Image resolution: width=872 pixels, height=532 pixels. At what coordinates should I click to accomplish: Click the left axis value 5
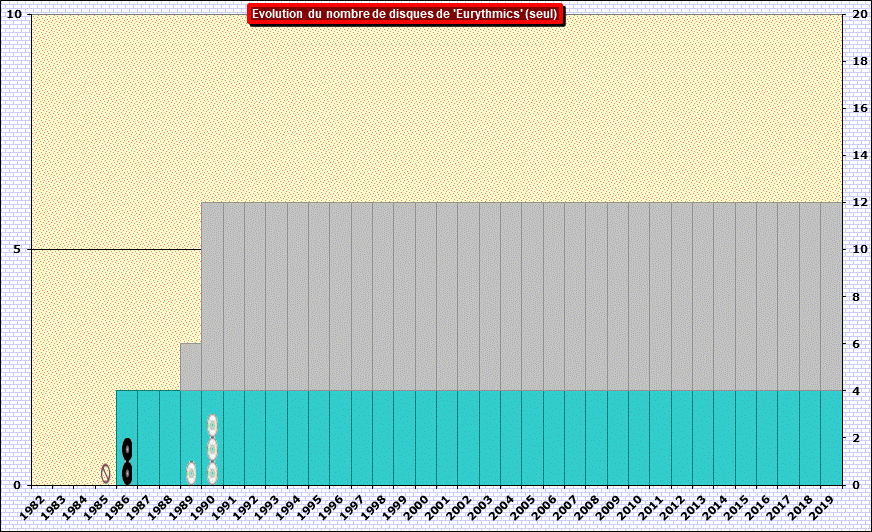[17, 249]
